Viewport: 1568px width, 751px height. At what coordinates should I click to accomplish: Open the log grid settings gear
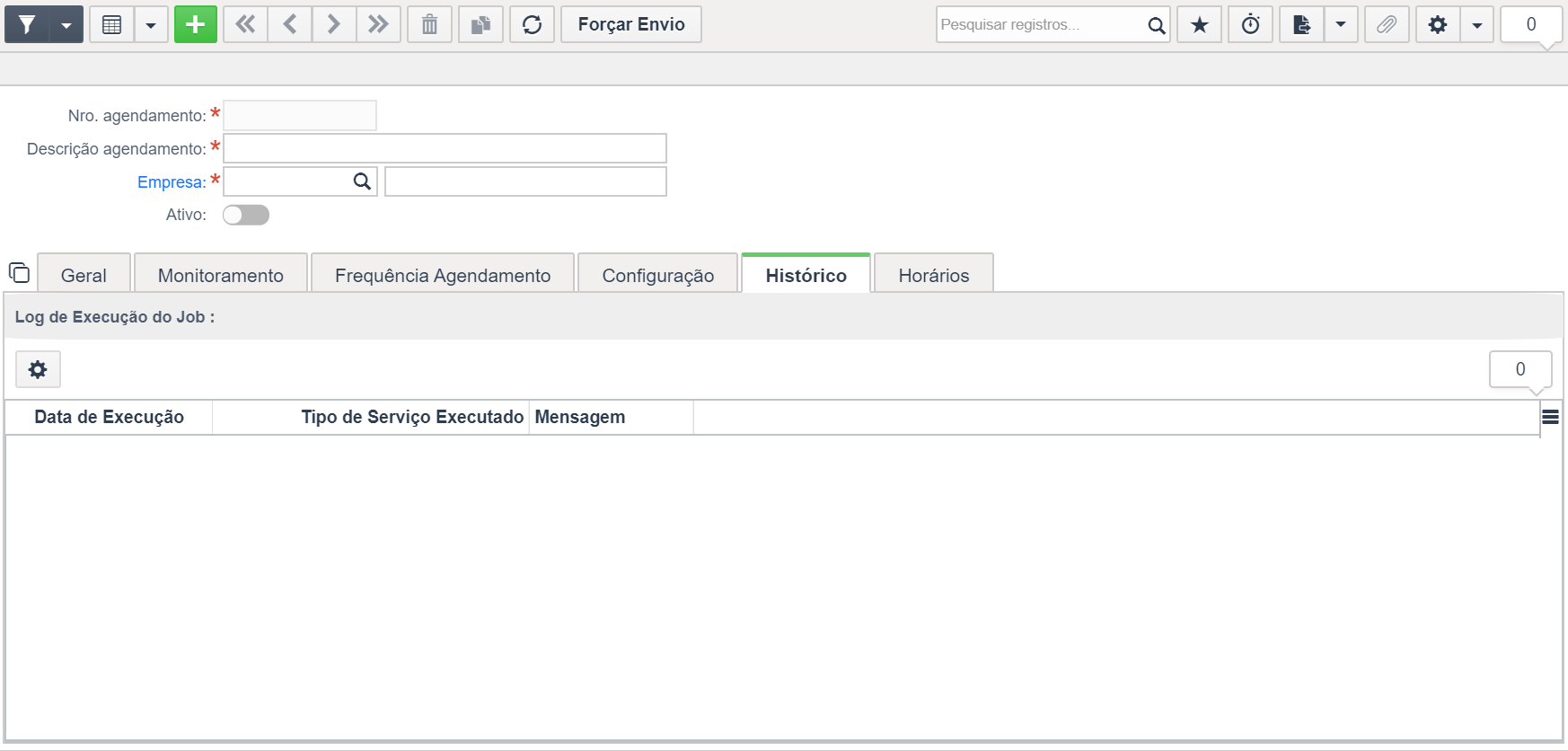pos(38,369)
